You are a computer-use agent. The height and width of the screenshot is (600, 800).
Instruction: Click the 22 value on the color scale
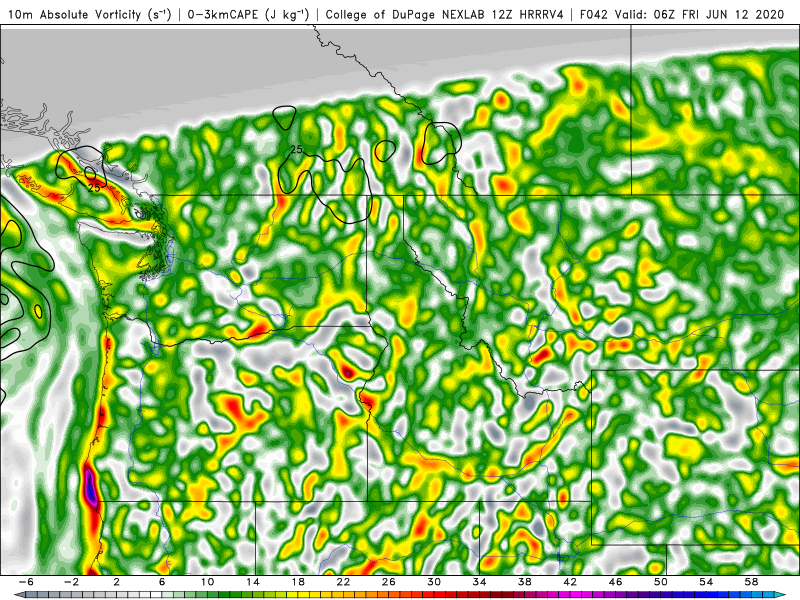pos(343,582)
